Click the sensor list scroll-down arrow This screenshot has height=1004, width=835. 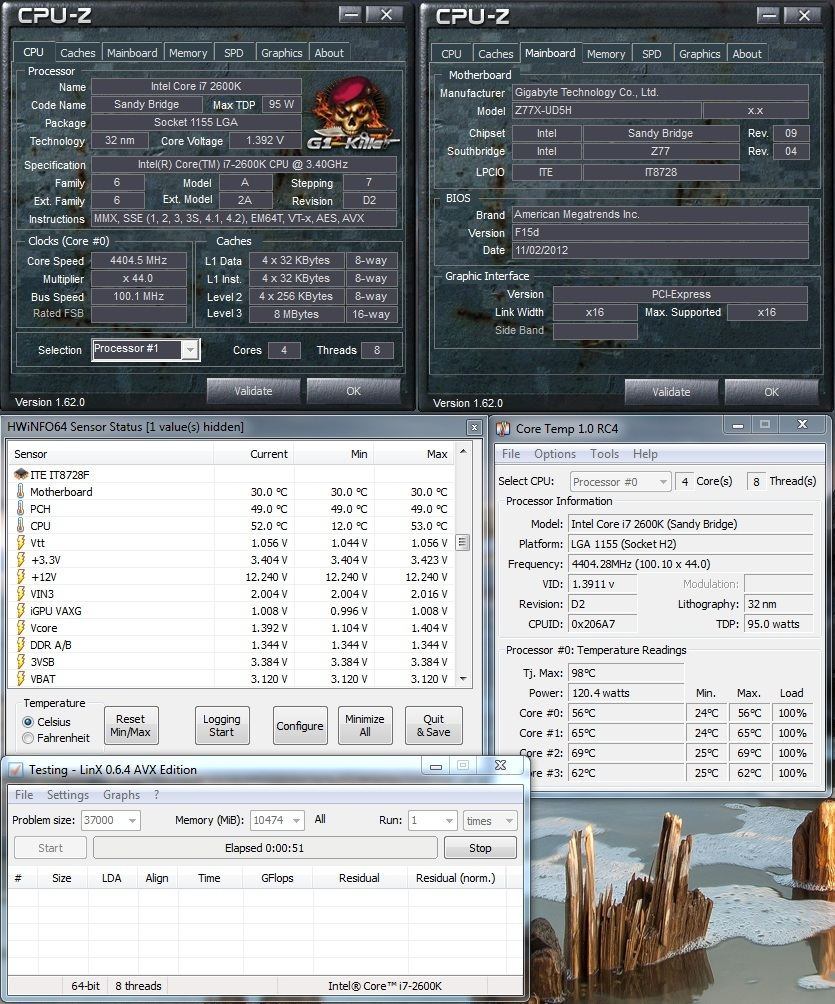point(463,679)
